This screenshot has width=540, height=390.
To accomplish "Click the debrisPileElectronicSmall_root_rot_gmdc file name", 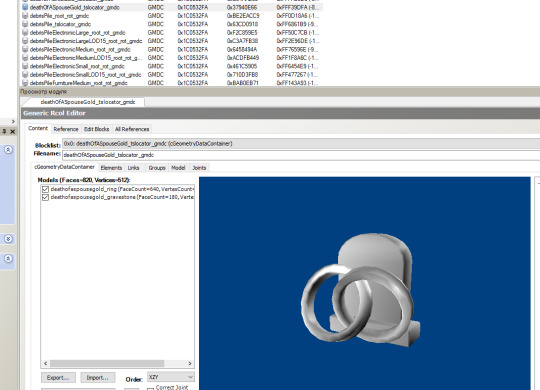I will point(77,66).
